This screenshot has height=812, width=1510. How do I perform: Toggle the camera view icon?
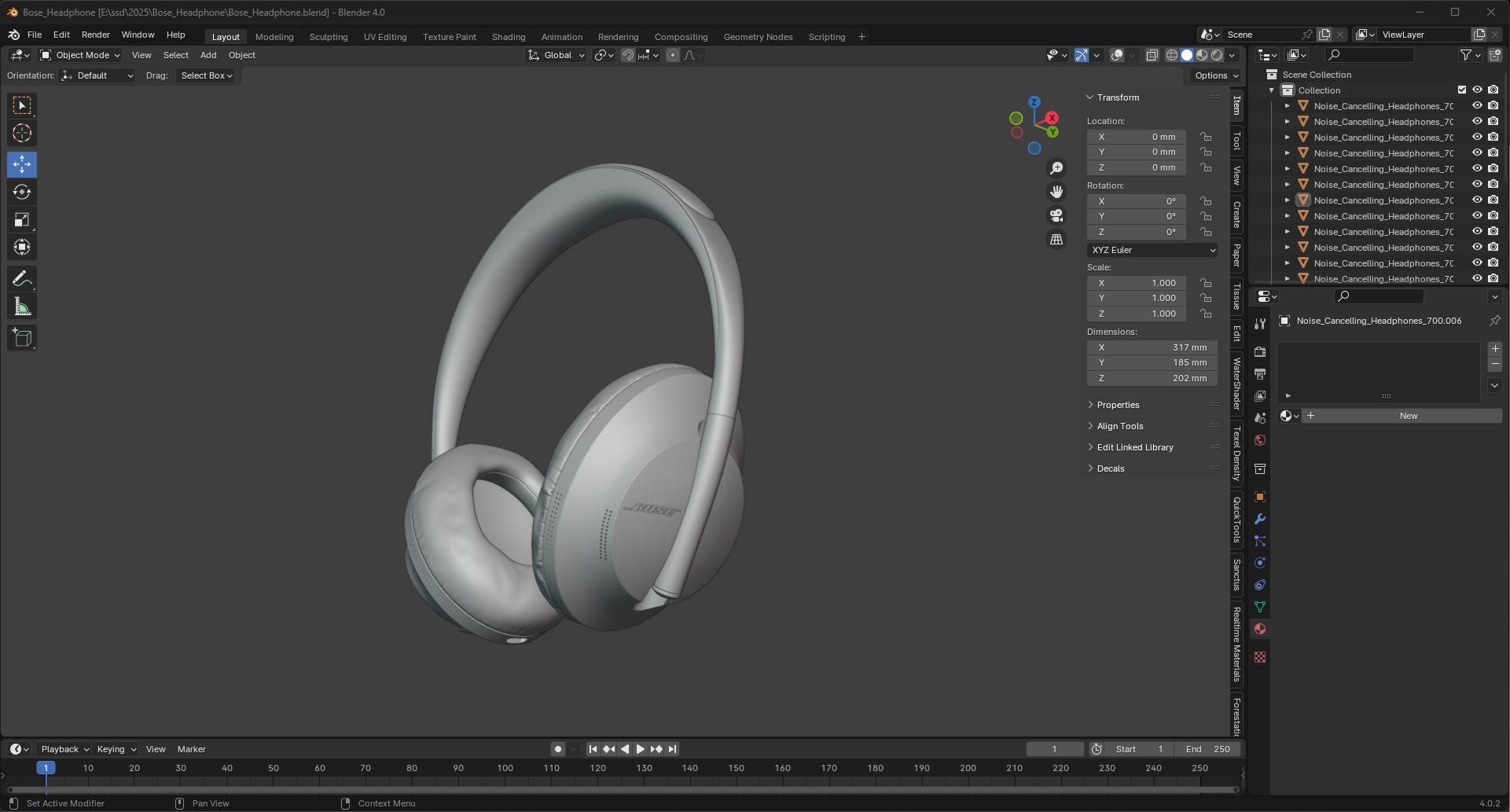[x=1056, y=215]
